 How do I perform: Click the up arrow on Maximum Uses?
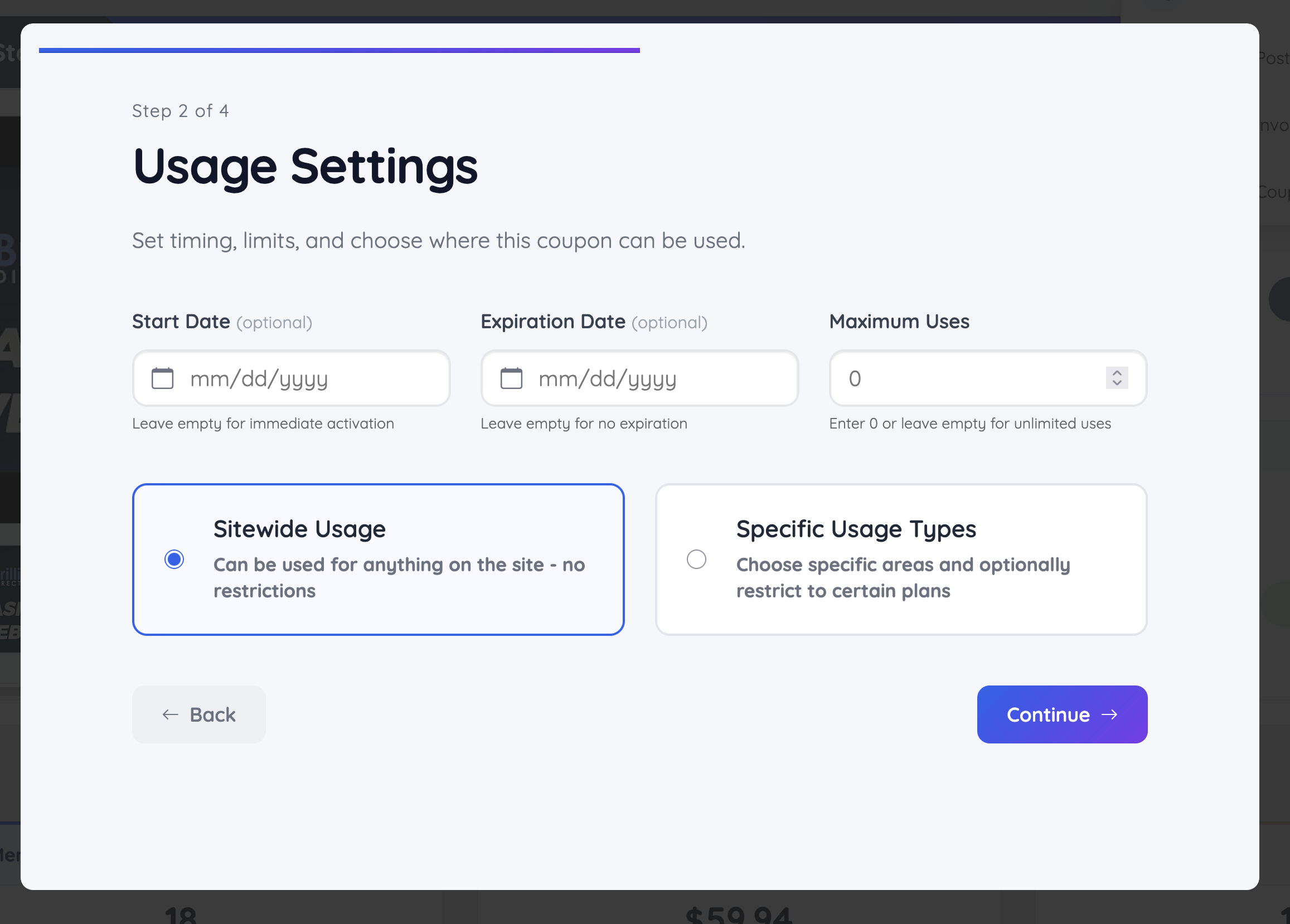pos(1117,373)
